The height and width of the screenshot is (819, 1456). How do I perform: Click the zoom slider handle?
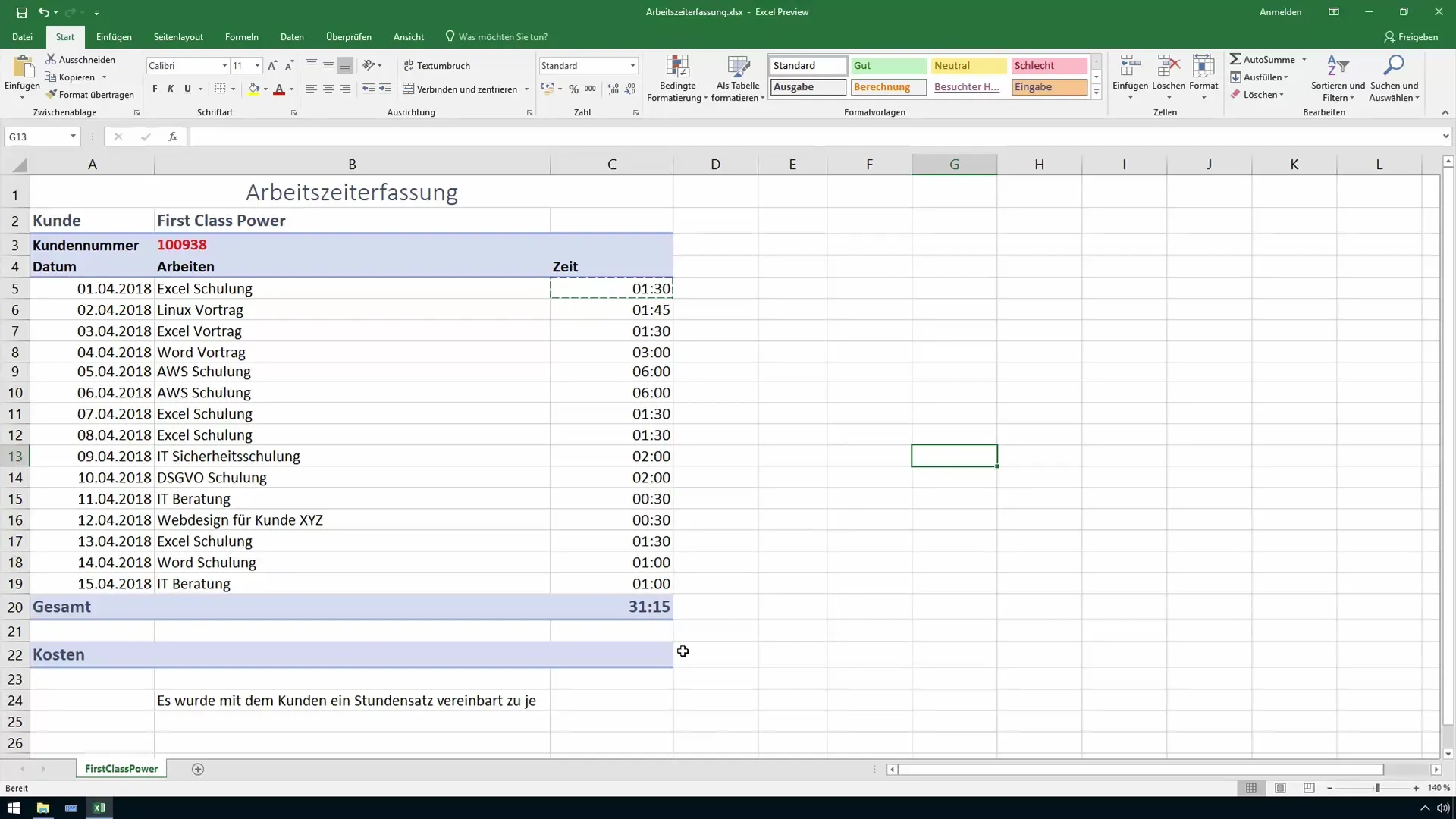pyautogui.click(x=1377, y=788)
